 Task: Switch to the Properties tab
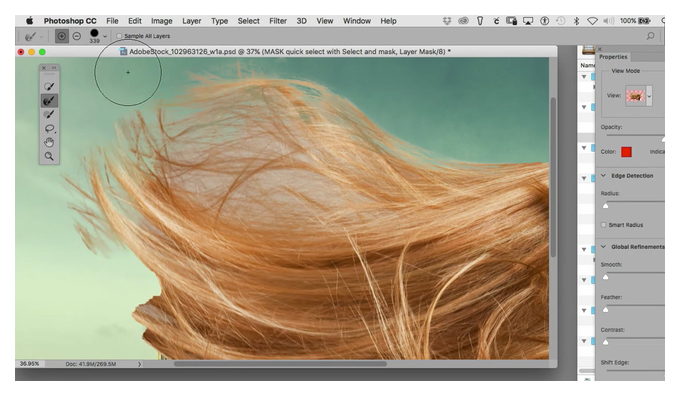tap(613, 57)
